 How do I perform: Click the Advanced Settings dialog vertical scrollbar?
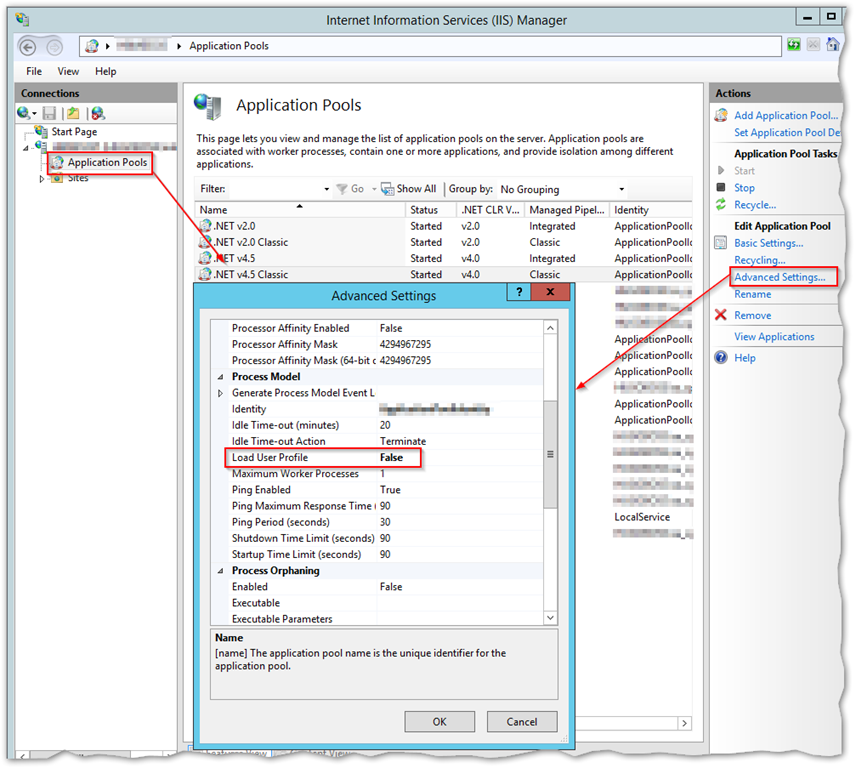point(549,454)
